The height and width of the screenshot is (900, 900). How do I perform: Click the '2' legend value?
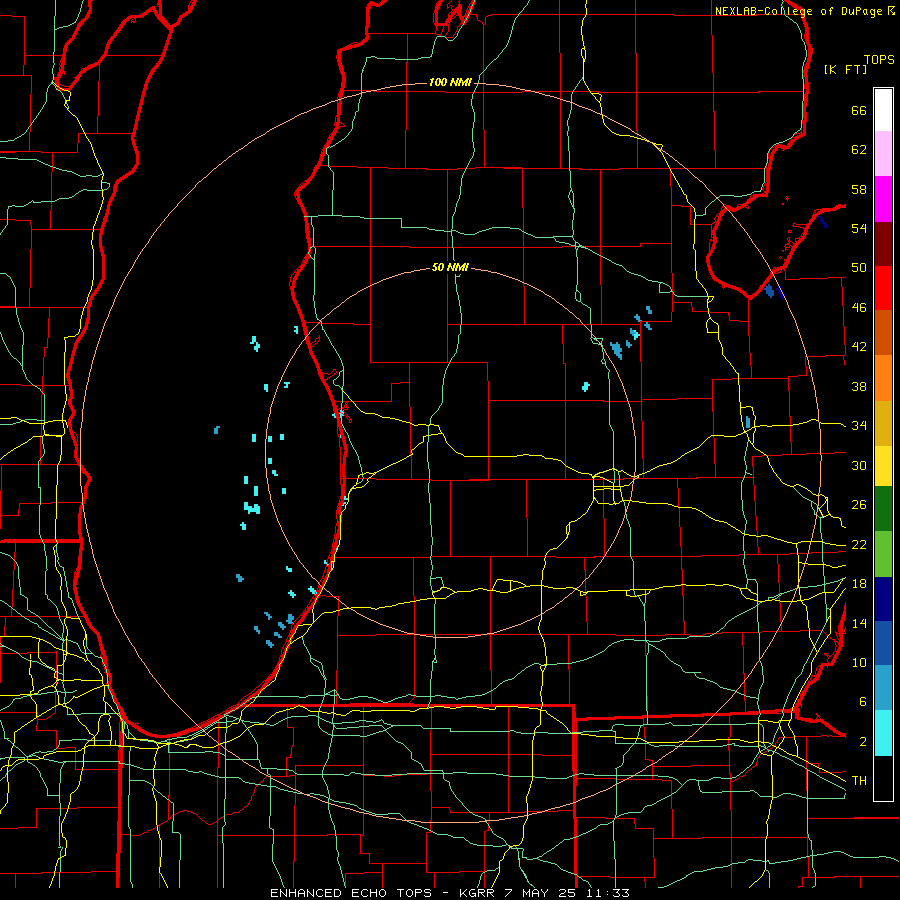[862, 742]
